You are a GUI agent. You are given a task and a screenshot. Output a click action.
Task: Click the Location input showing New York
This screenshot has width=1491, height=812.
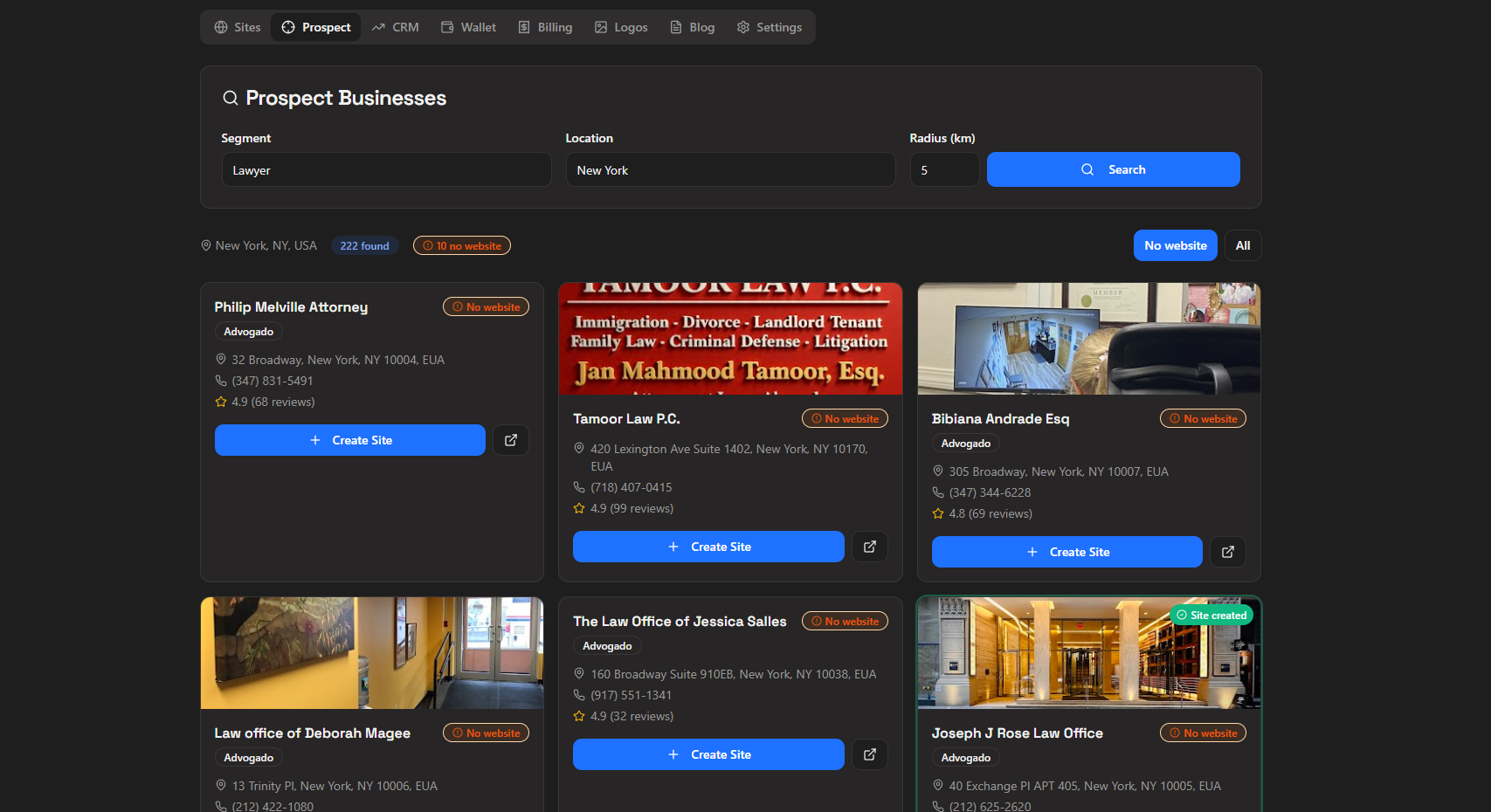tap(730, 169)
